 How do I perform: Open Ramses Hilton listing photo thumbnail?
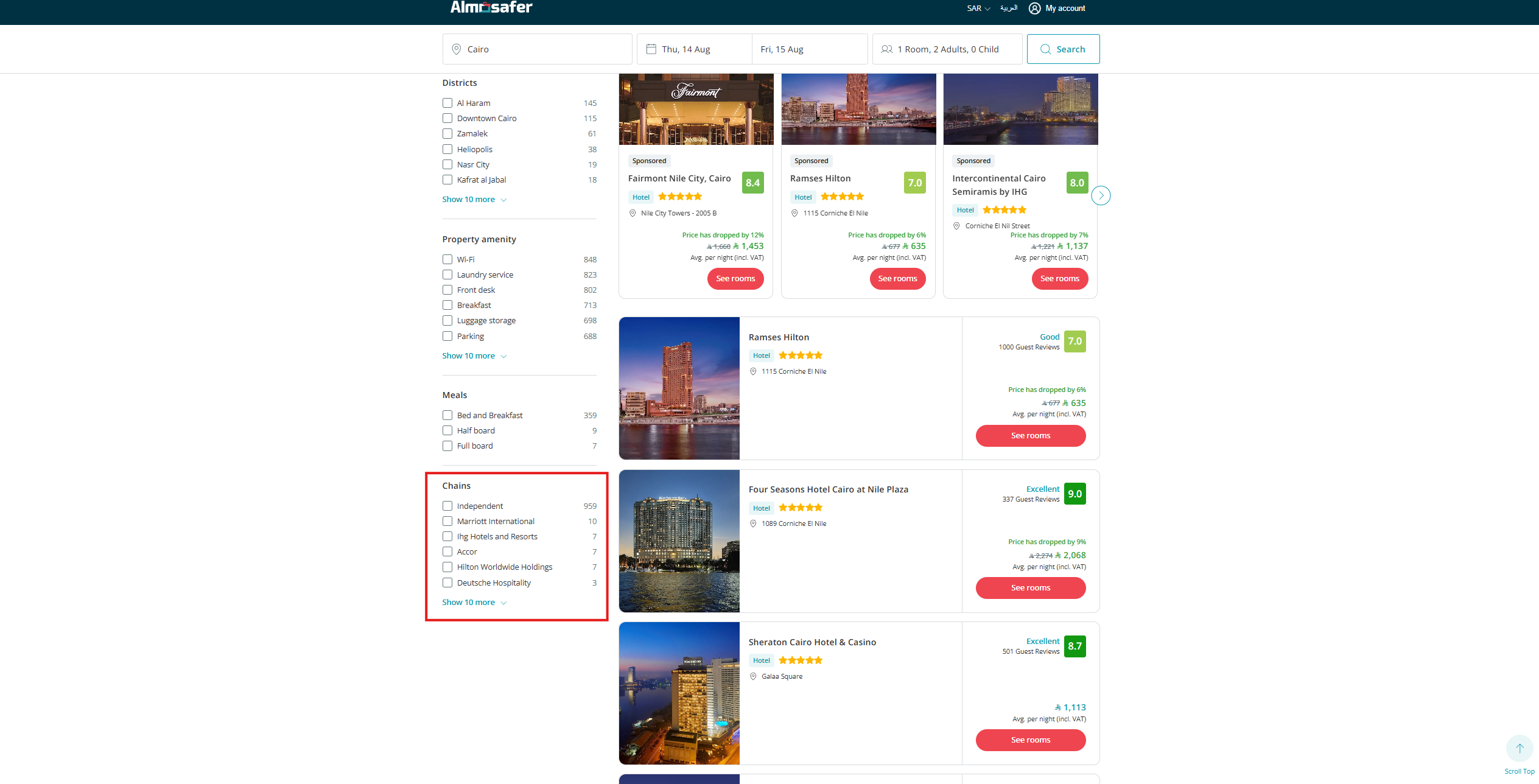tap(679, 388)
